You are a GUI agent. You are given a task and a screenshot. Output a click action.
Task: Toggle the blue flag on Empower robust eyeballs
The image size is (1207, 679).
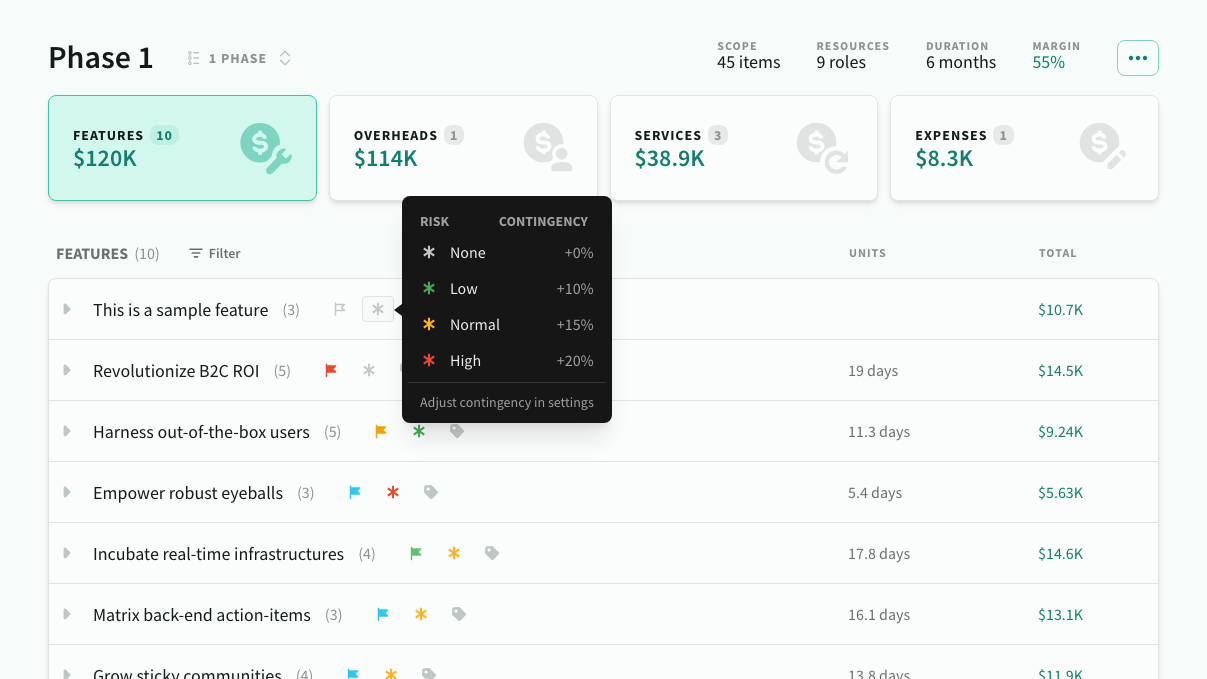coord(355,492)
